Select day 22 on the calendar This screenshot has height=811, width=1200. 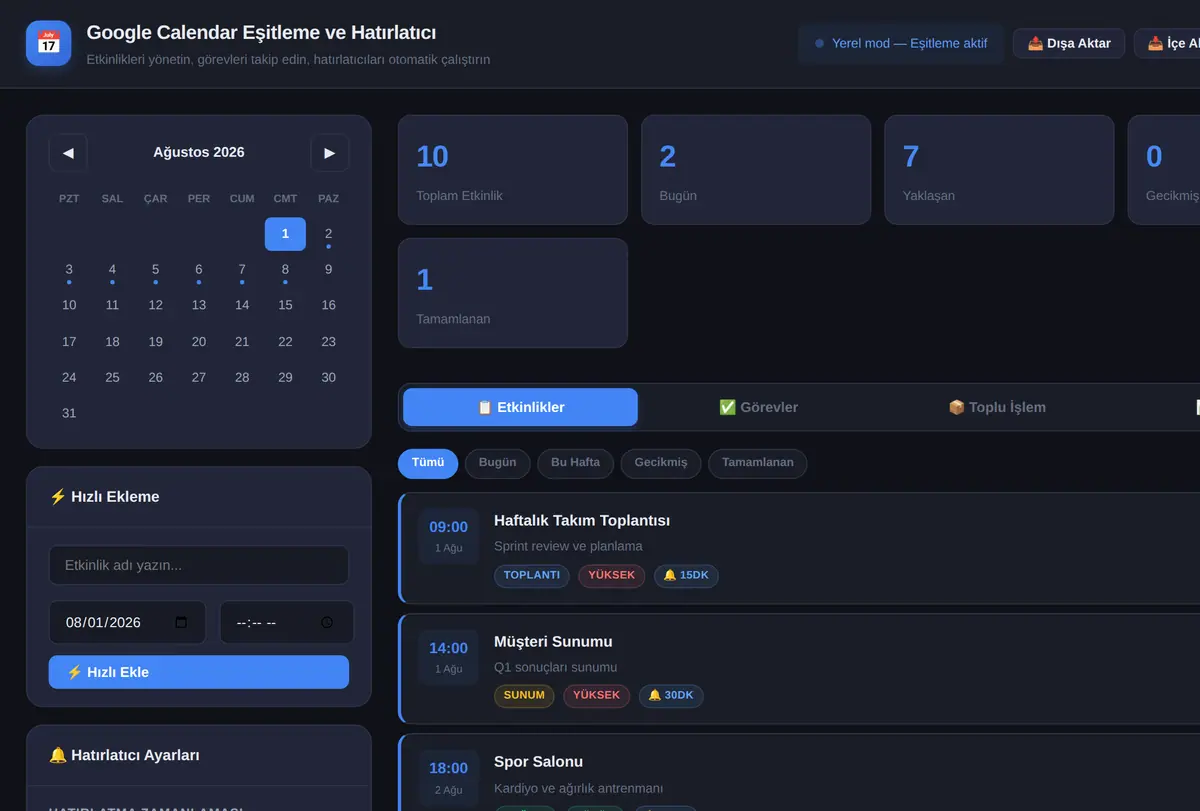click(285, 342)
